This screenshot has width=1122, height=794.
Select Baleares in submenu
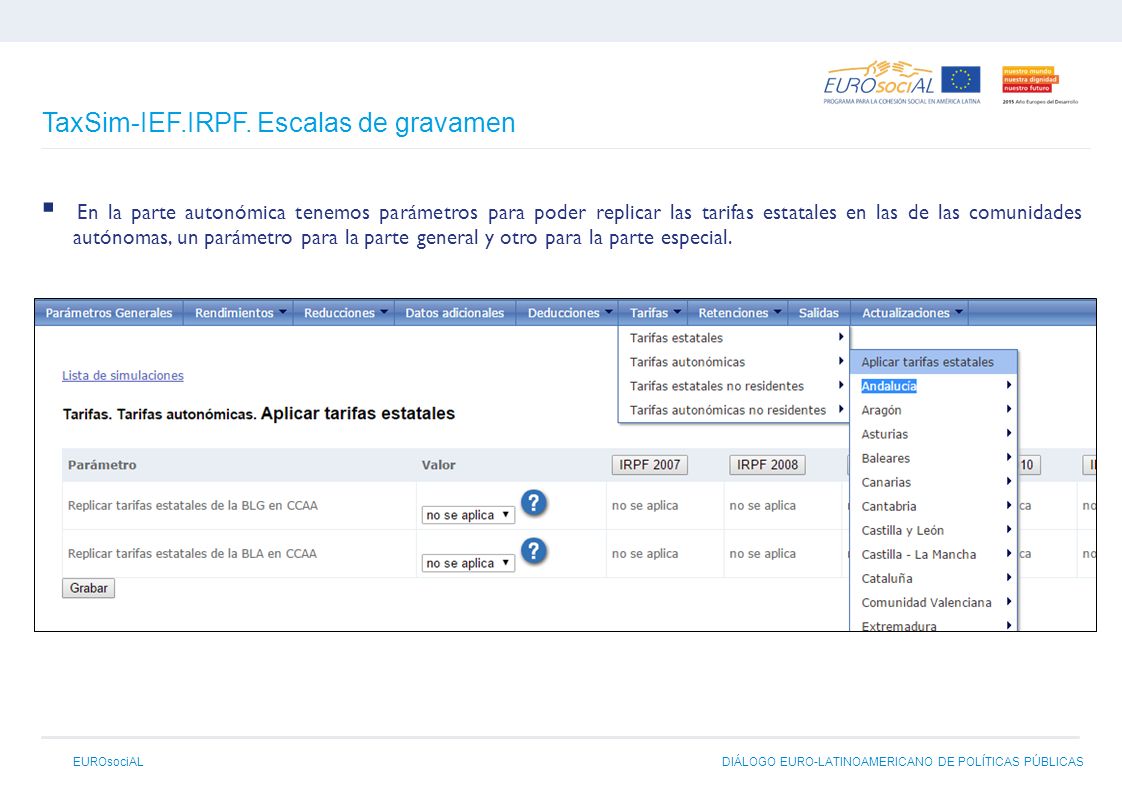click(933, 458)
